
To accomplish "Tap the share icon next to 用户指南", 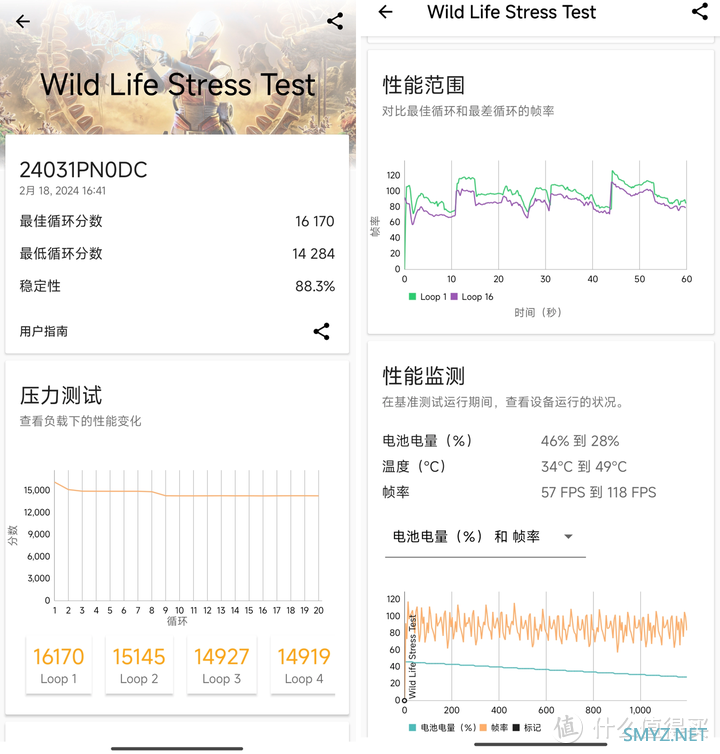I will pos(321,331).
